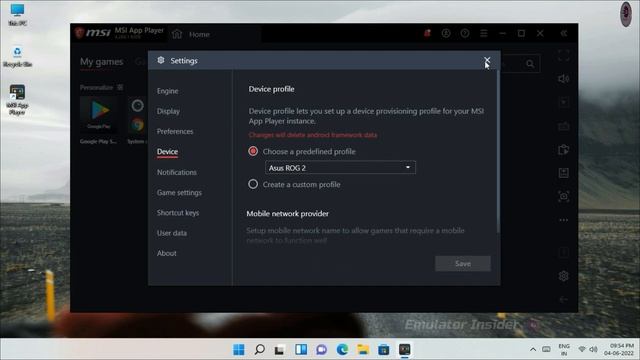Screen dimensions: 640x360
Task: Open the MSI App Player desktop shortcut
Action: tap(17, 100)
